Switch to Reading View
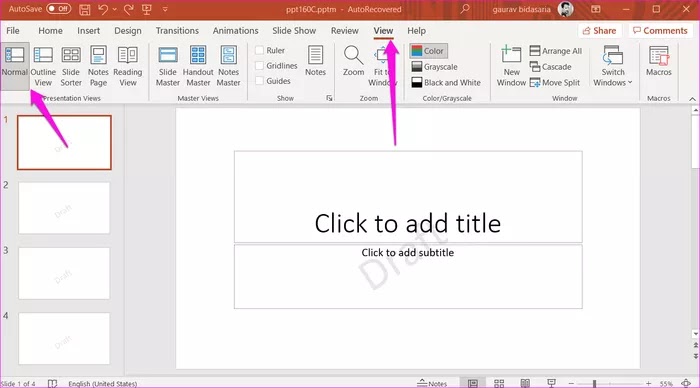The height and width of the screenshot is (388, 700). click(128, 66)
